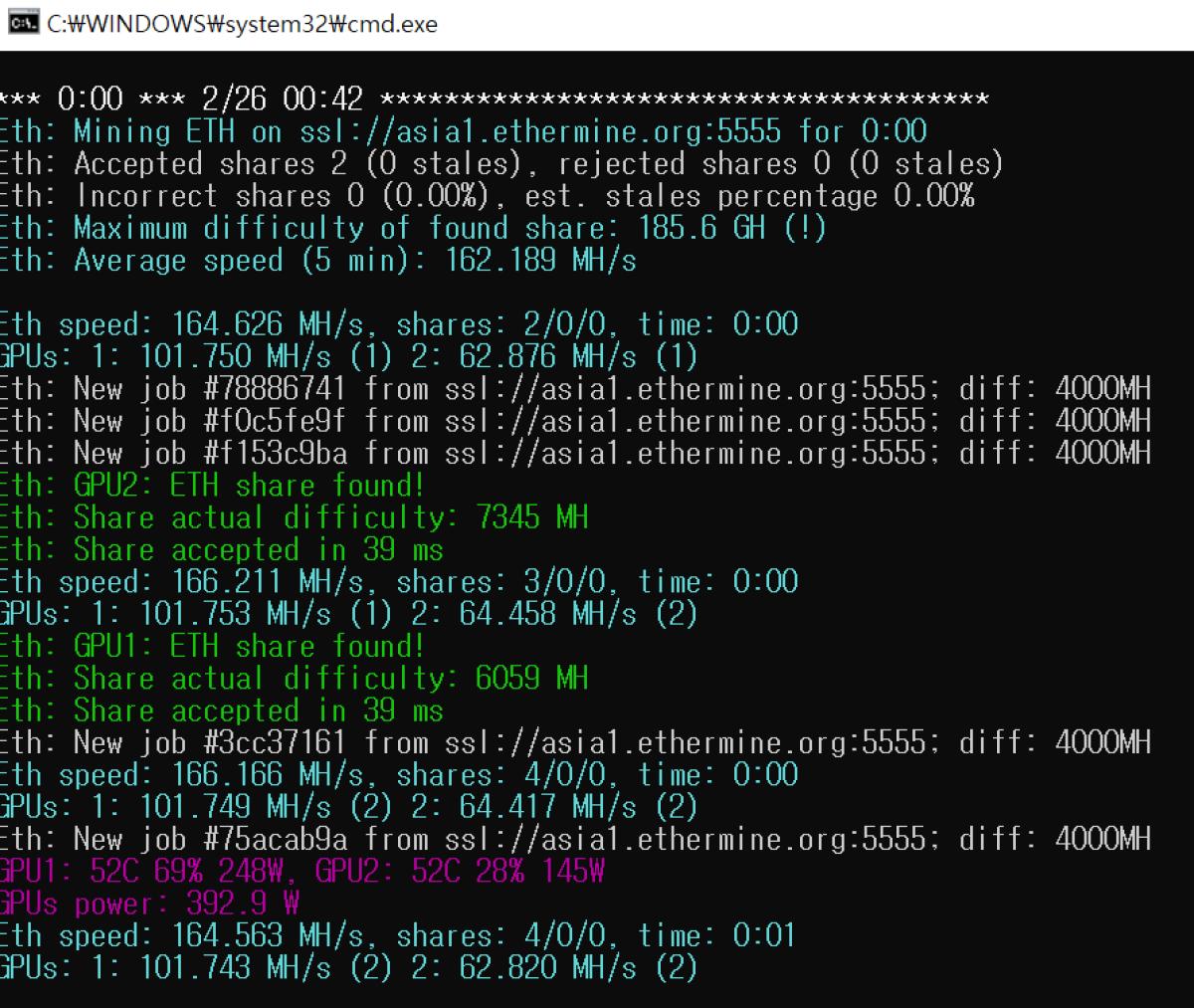This screenshot has height=1008, width=1194.
Task: Click the GPUs power 392.9 W line
Action: coord(150,904)
